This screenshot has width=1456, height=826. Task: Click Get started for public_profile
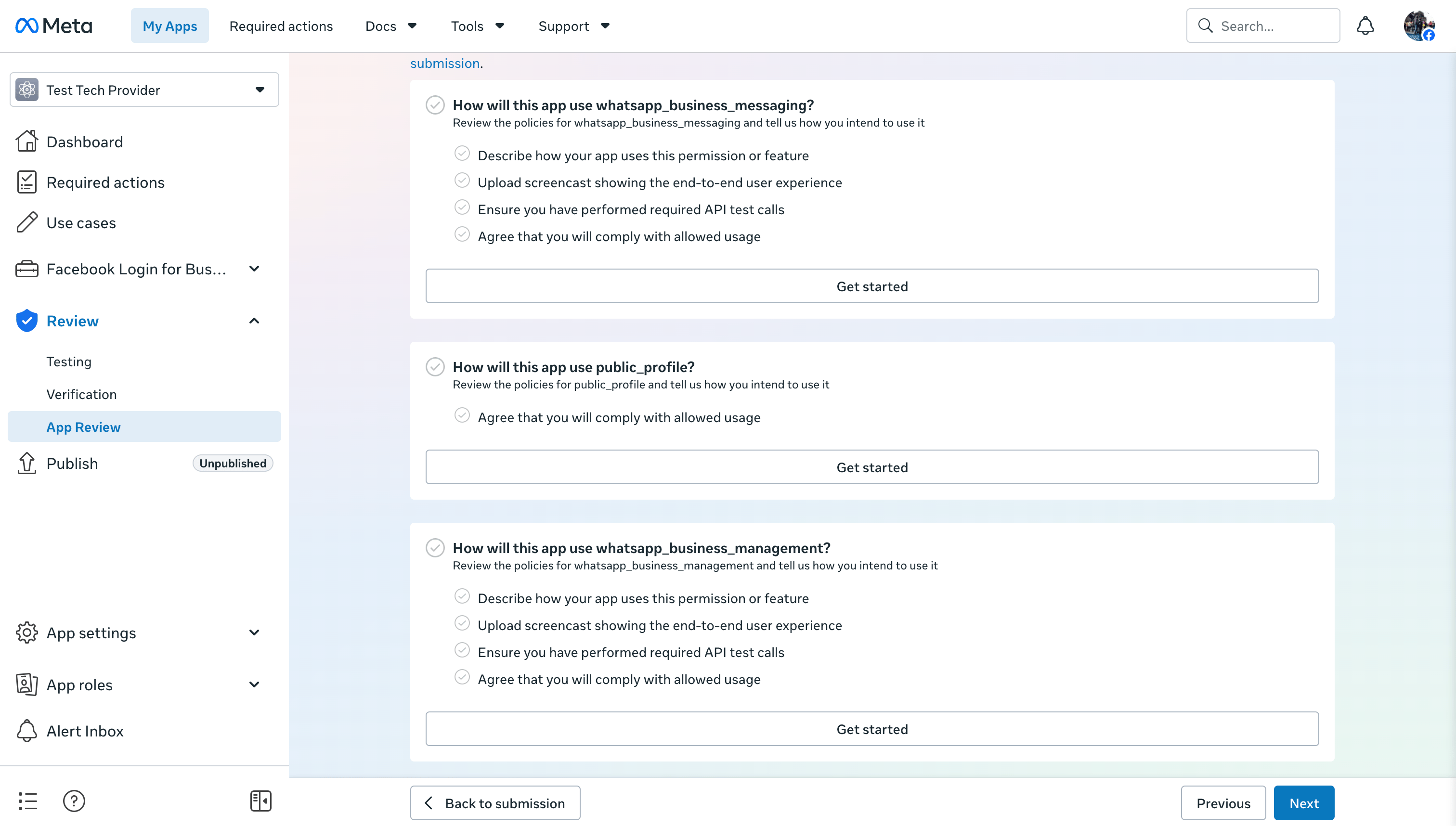[872, 467]
